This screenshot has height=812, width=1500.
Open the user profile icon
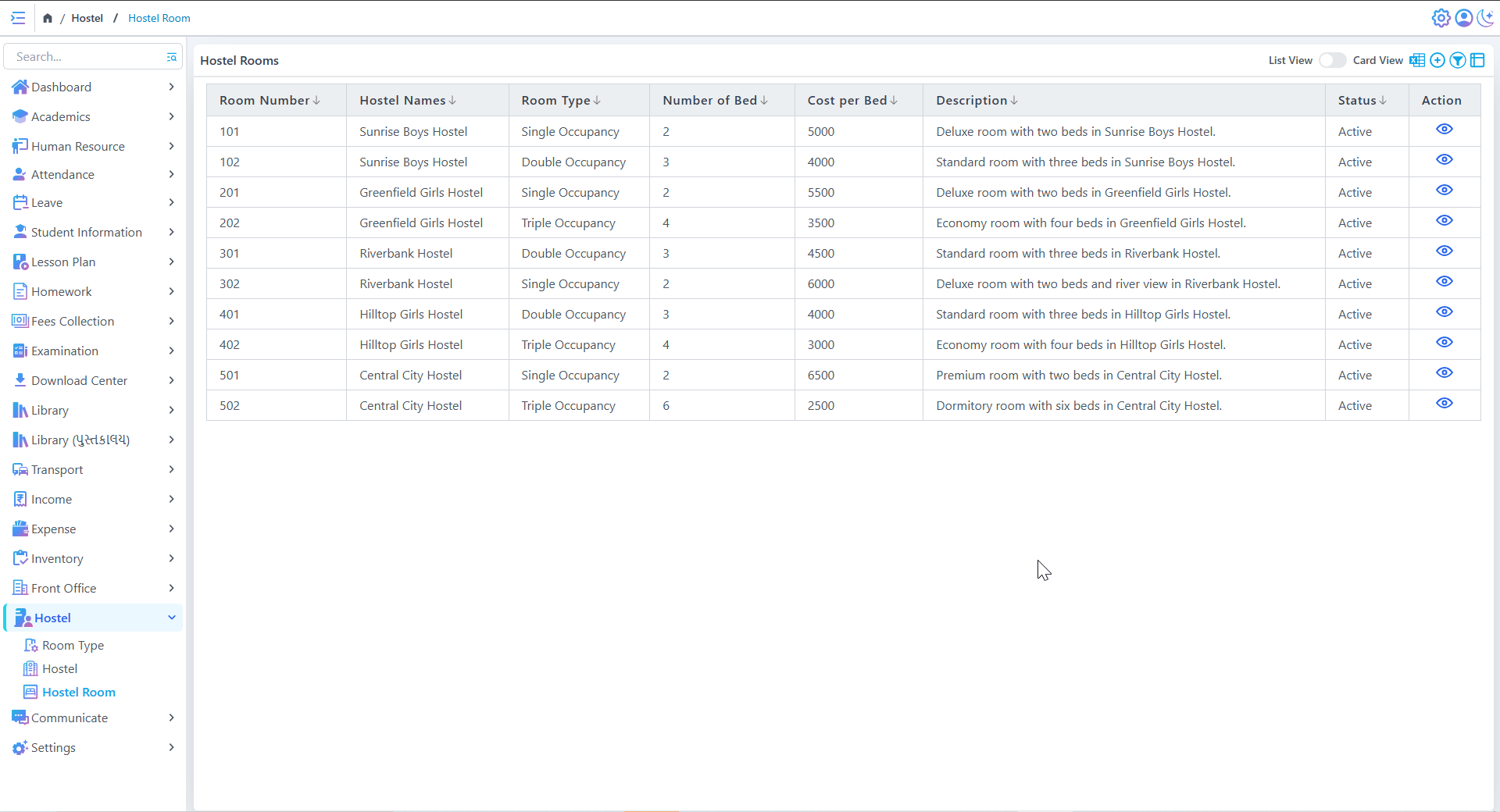tap(1463, 18)
